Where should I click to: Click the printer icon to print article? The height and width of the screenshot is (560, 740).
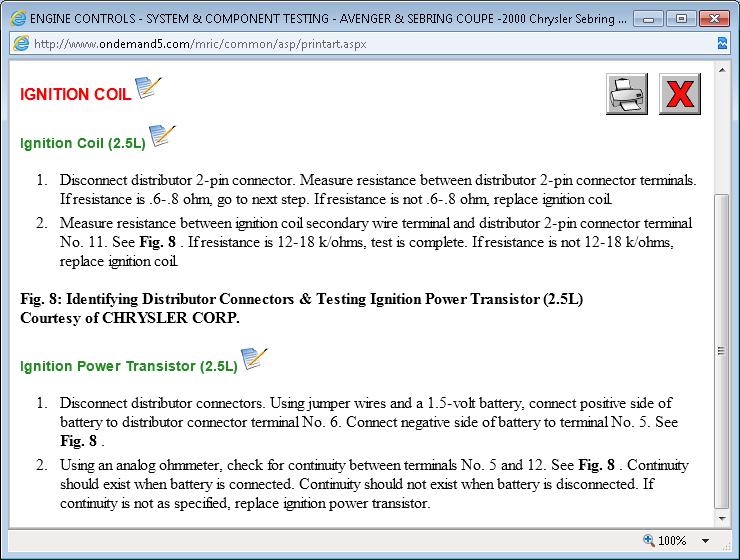coord(627,94)
